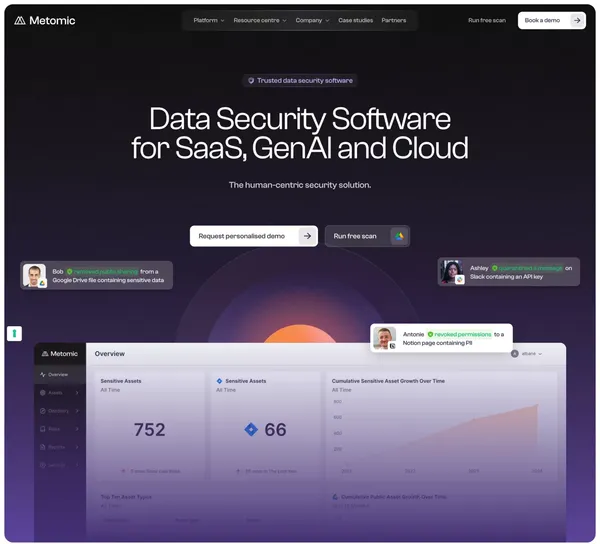Expand the Resource centre chevron
Viewport: 600px width, 544px height.
click(284, 21)
